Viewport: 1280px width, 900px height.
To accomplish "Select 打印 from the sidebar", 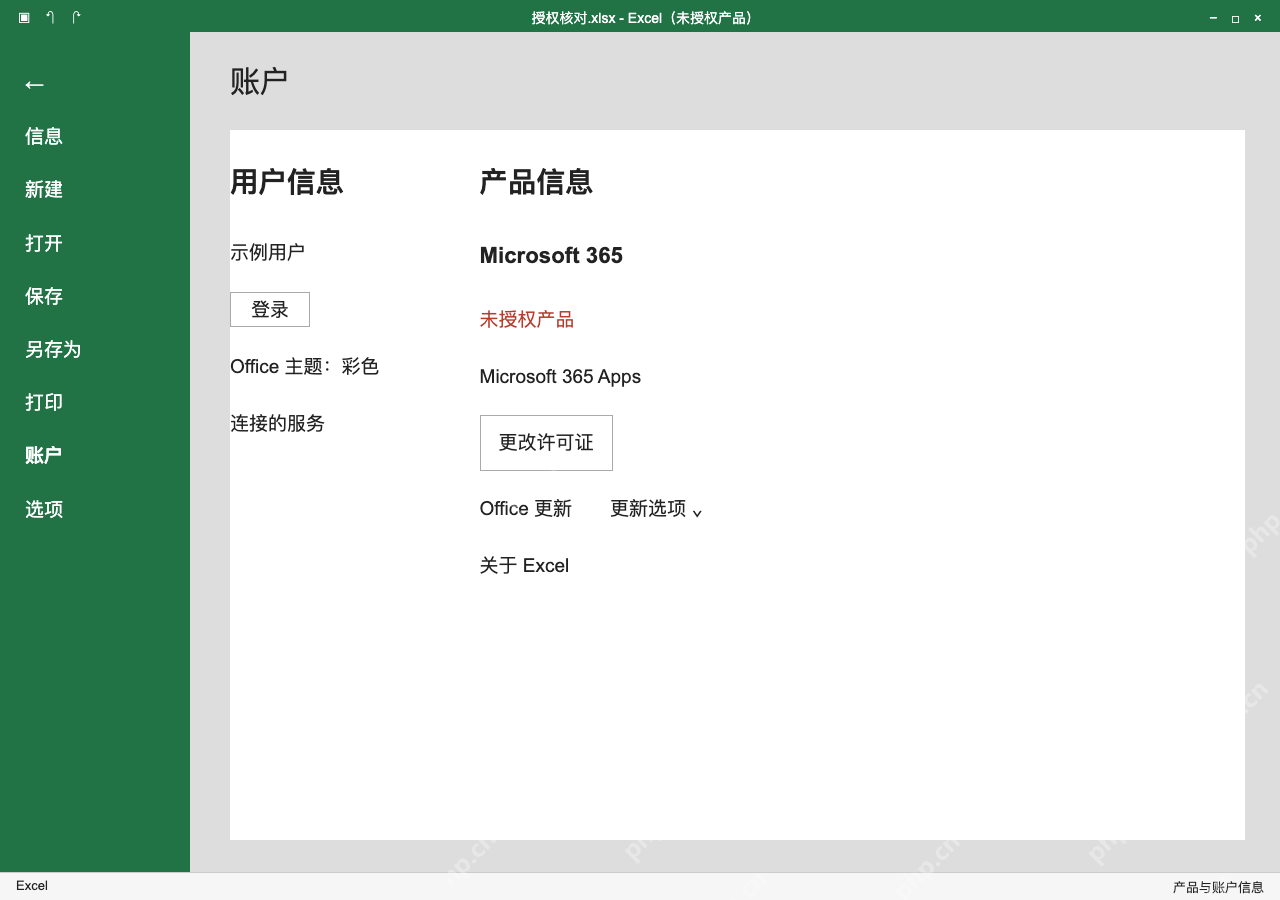I will [x=44, y=402].
